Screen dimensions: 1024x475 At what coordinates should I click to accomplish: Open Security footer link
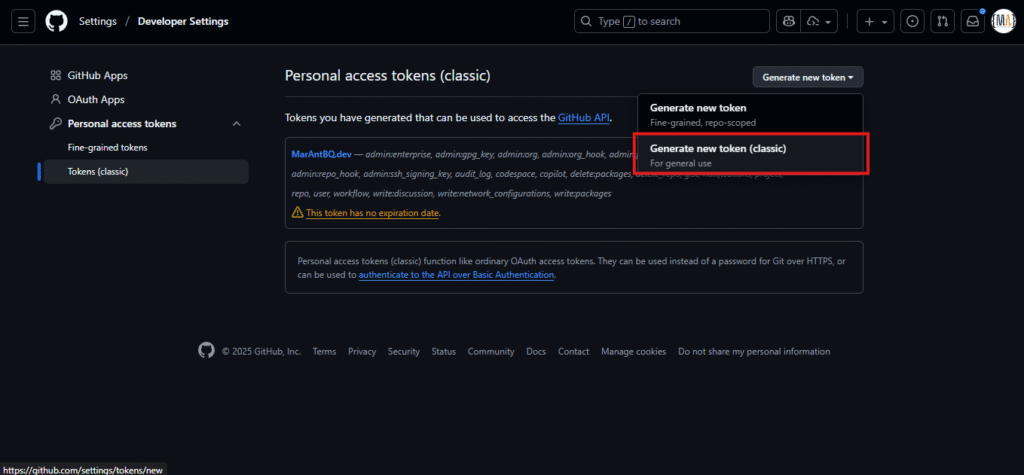[404, 352]
